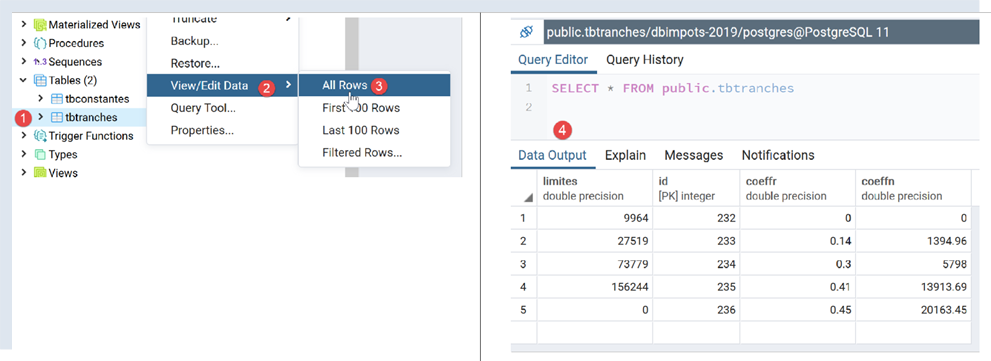Open the Messages tab
991x361 pixels.
coord(693,155)
